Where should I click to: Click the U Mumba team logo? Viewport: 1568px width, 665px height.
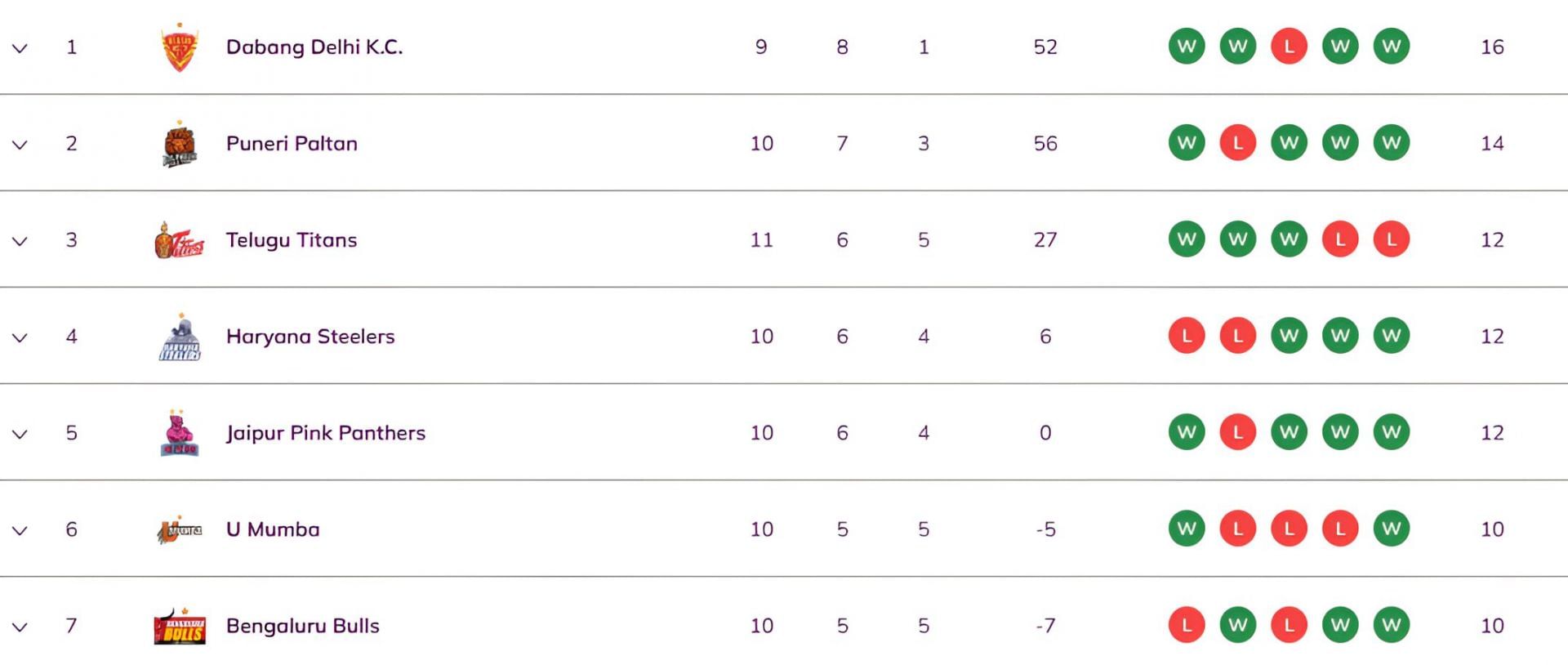coord(180,530)
